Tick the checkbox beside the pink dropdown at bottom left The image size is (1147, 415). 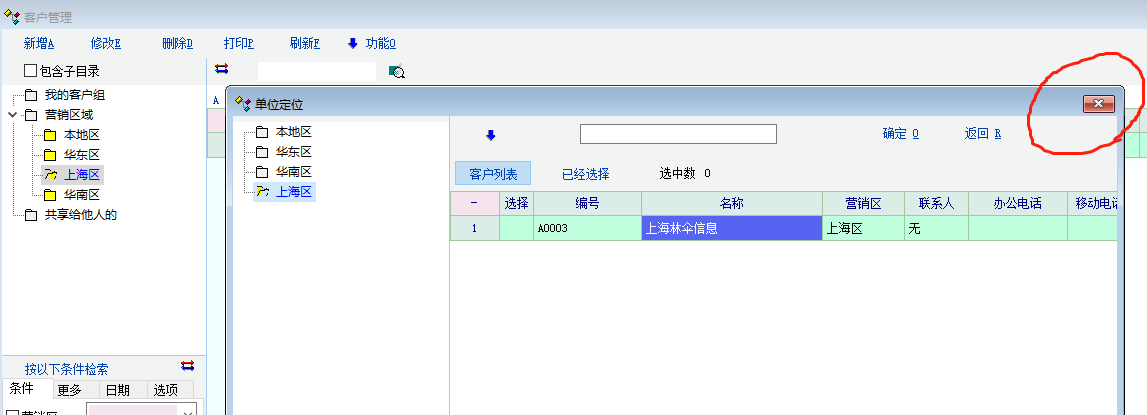click(x=11, y=412)
